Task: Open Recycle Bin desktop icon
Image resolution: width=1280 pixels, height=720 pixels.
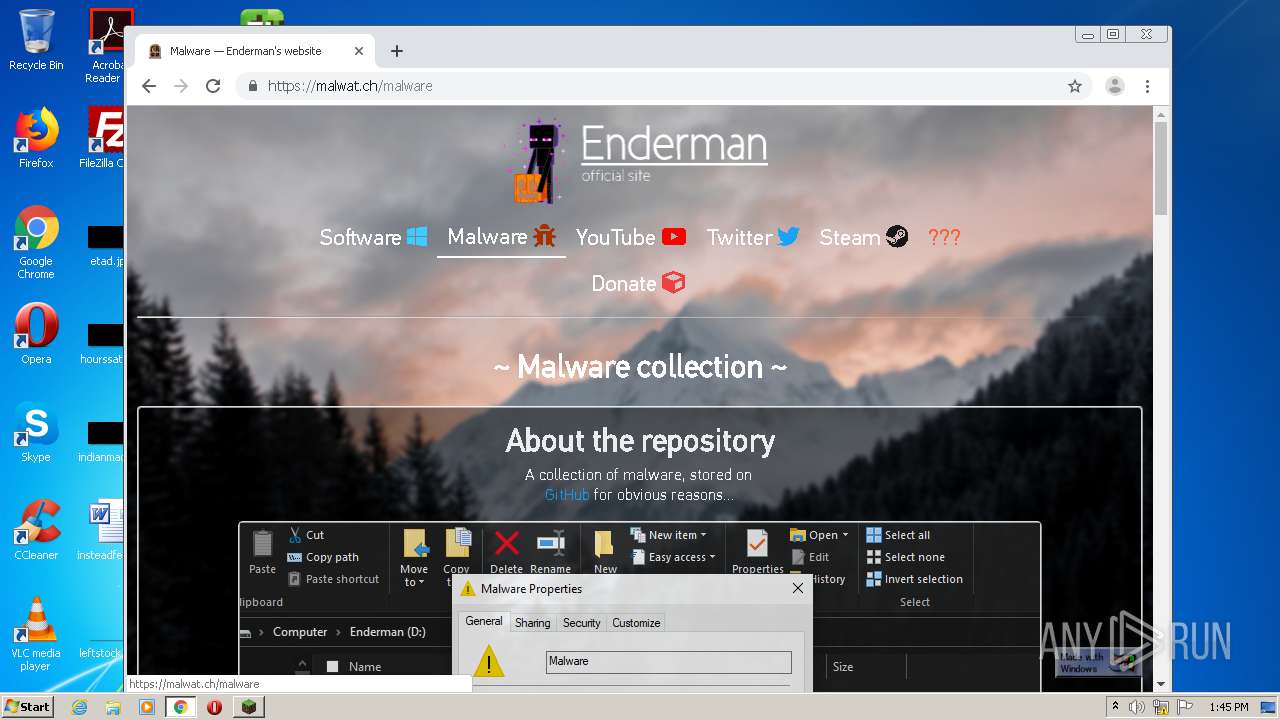Action: (x=36, y=40)
